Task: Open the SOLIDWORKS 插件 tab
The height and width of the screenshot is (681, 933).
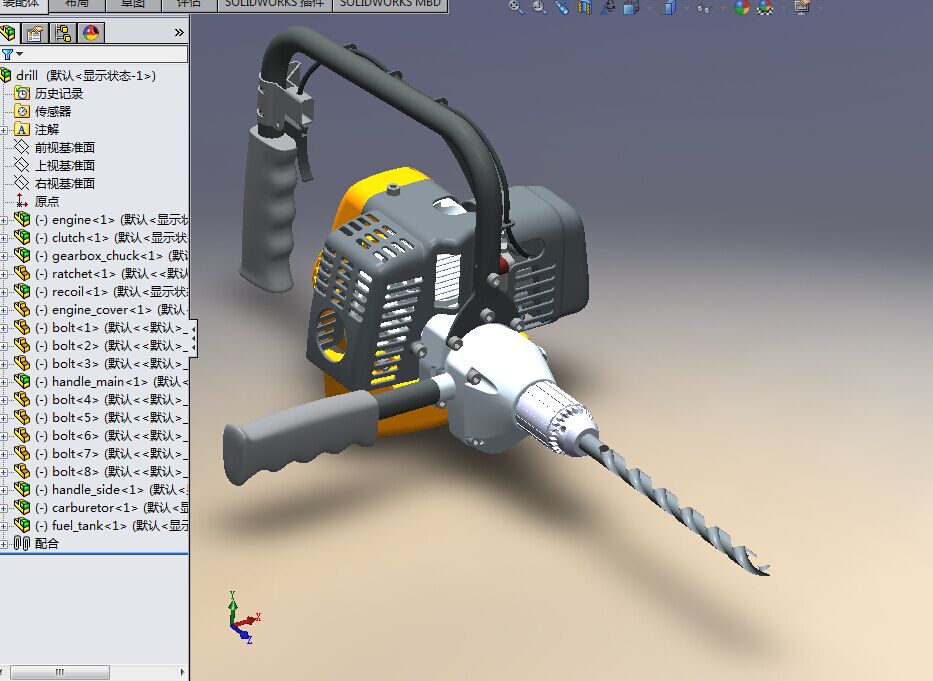Action: tap(273, 4)
